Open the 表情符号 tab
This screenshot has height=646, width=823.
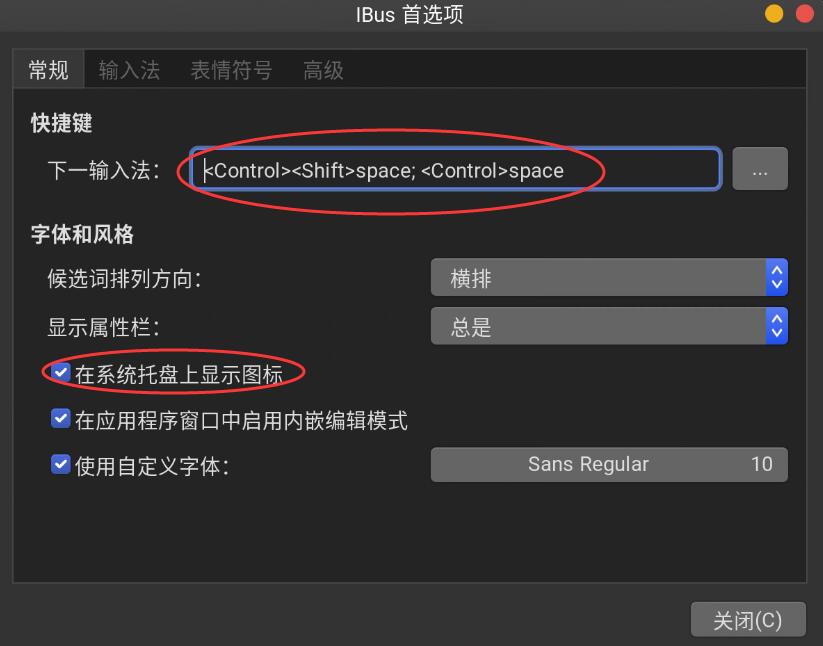(231, 70)
